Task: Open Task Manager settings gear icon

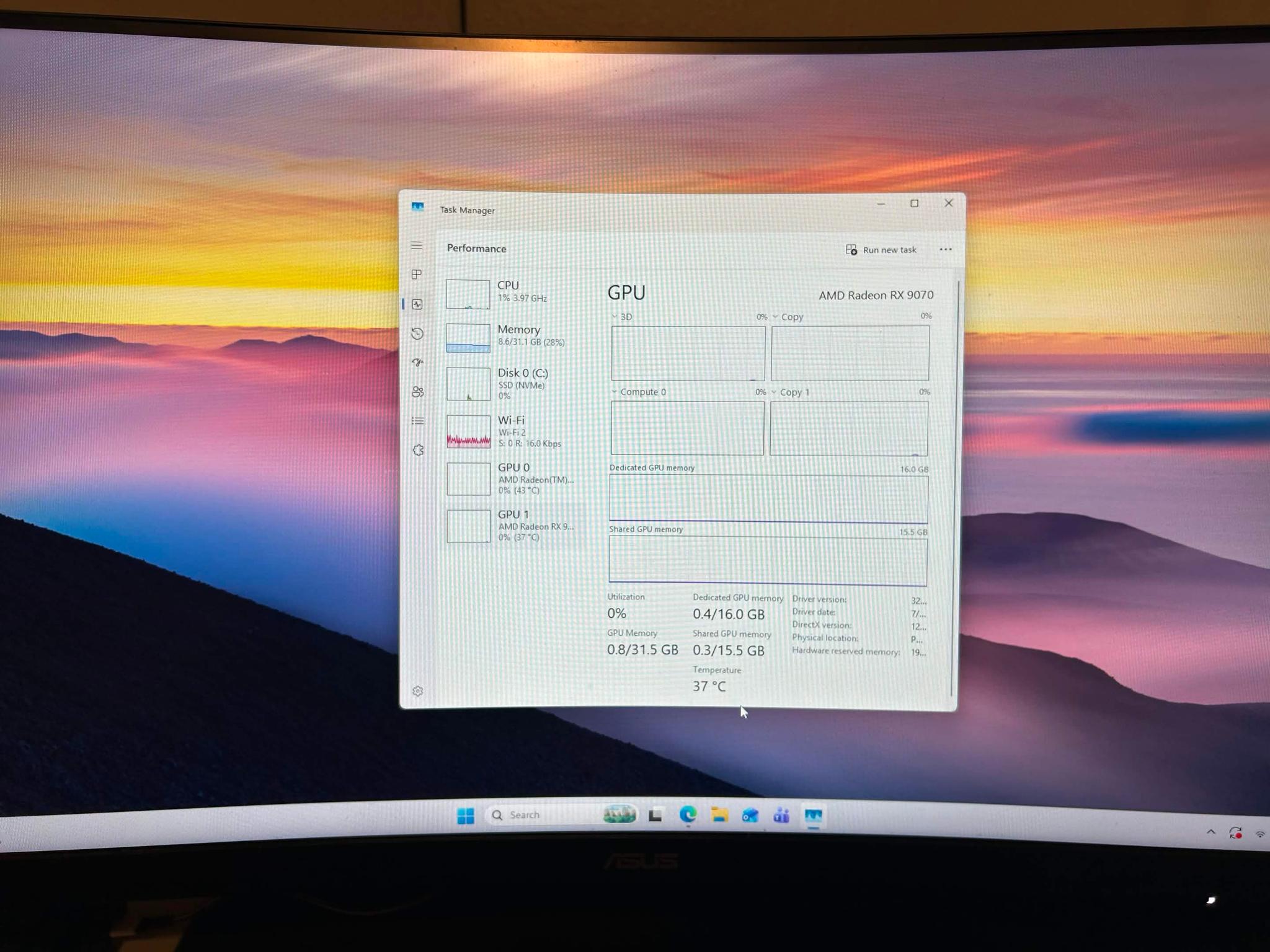Action: [x=418, y=691]
